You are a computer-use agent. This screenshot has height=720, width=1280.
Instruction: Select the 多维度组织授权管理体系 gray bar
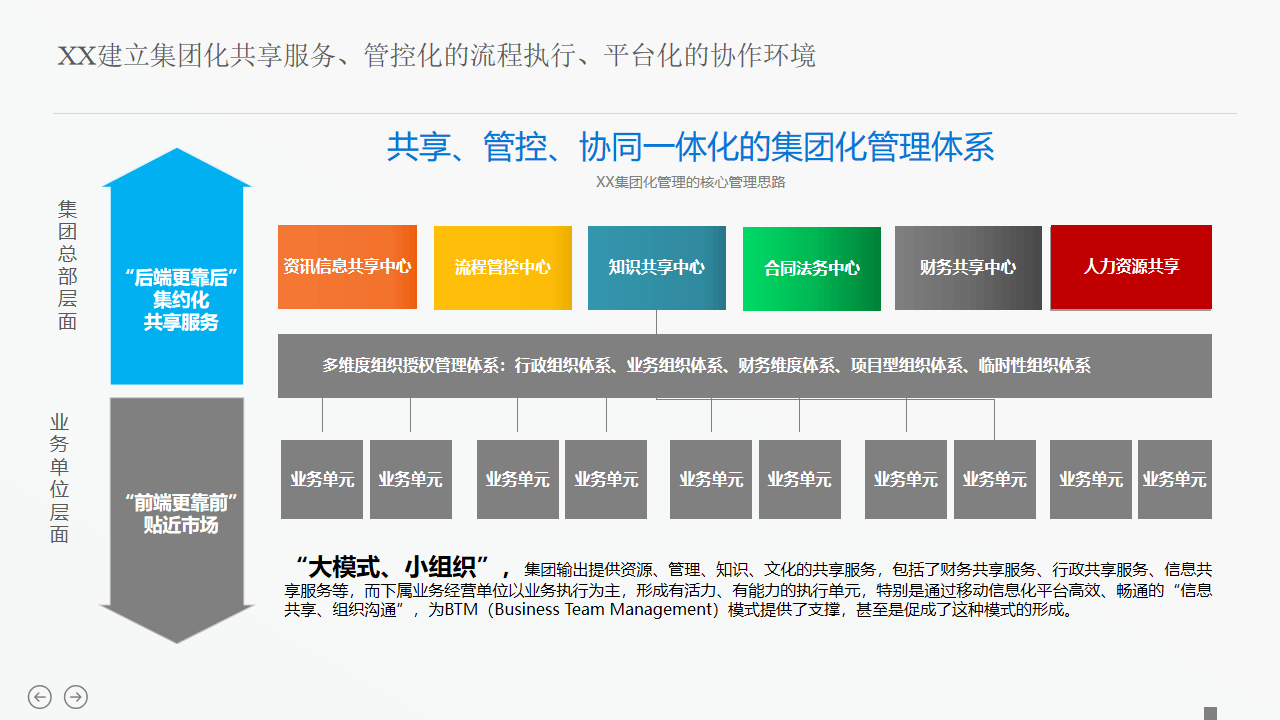(x=744, y=365)
